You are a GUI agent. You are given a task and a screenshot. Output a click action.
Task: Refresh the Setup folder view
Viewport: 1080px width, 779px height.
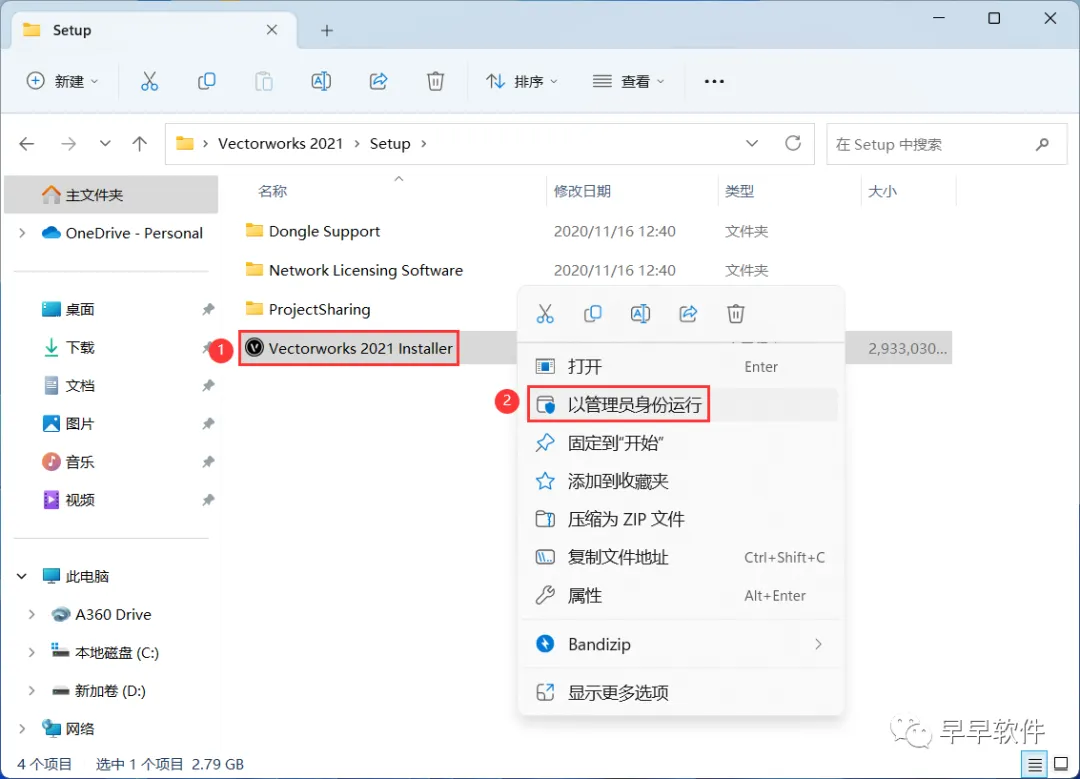pyautogui.click(x=793, y=143)
